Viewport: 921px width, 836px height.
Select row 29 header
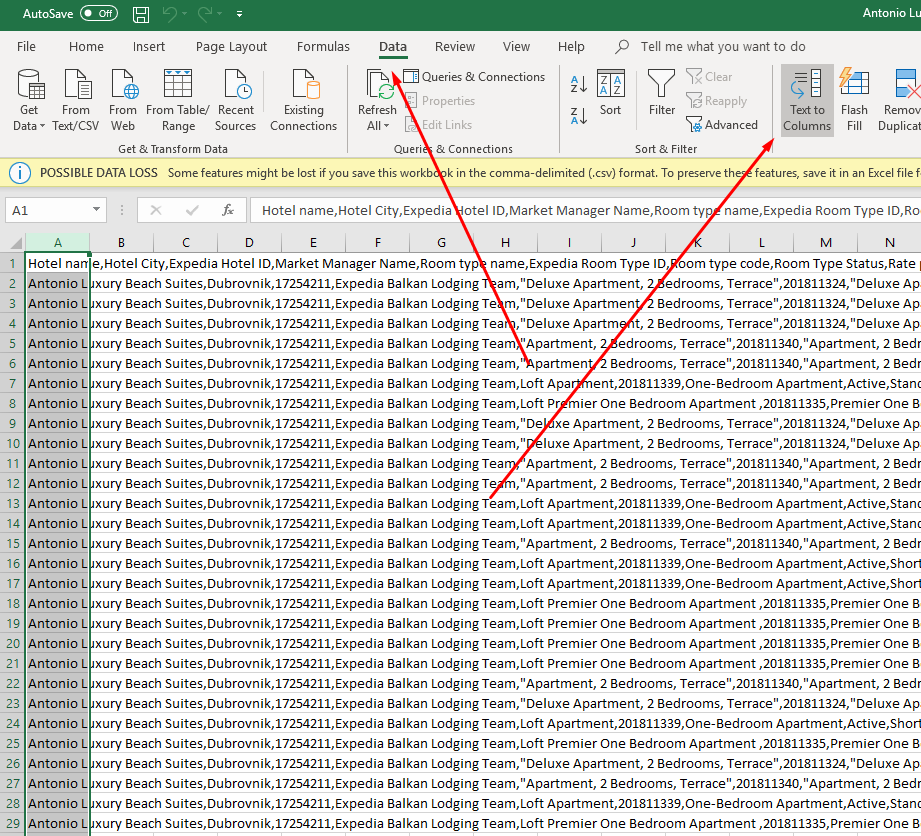pos(13,824)
